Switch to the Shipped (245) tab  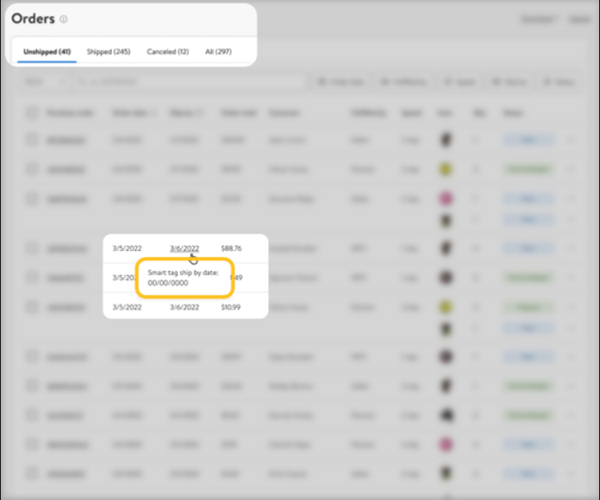tap(109, 51)
